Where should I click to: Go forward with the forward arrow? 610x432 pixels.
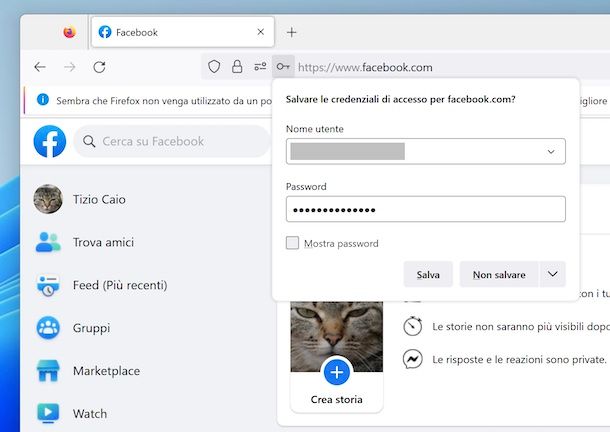coord(70,67)
